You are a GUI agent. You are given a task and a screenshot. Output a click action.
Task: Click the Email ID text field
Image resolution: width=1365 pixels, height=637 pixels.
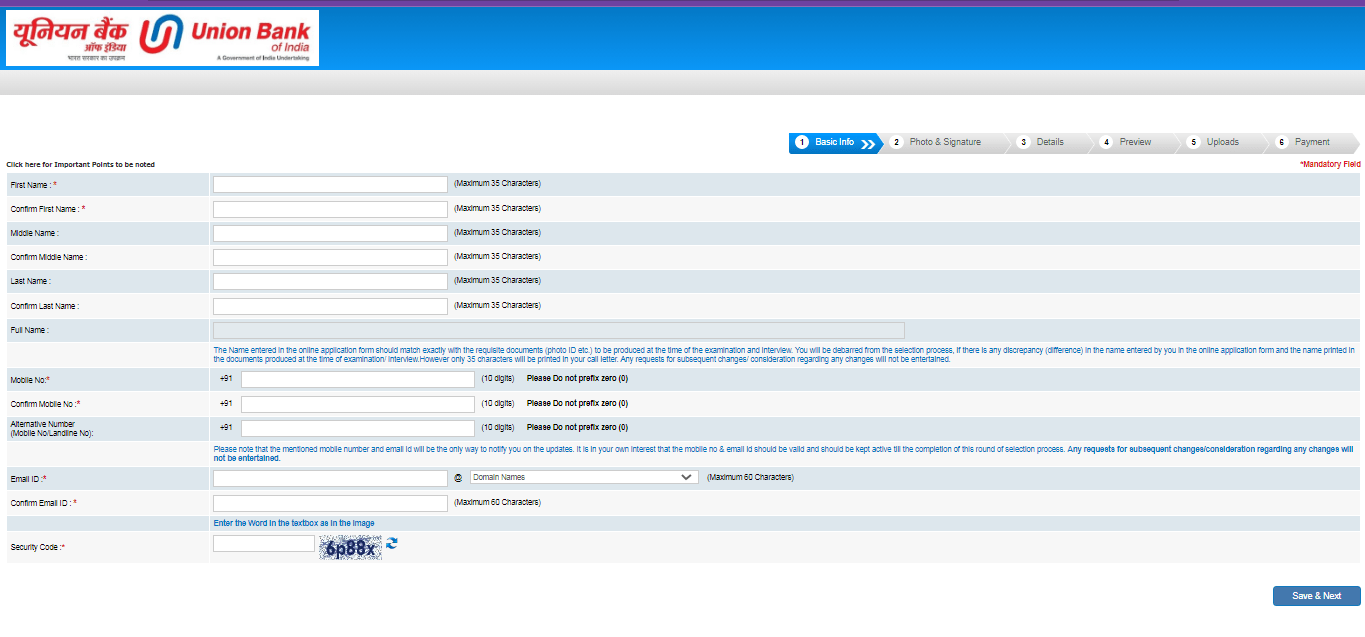tap(330, 478)
